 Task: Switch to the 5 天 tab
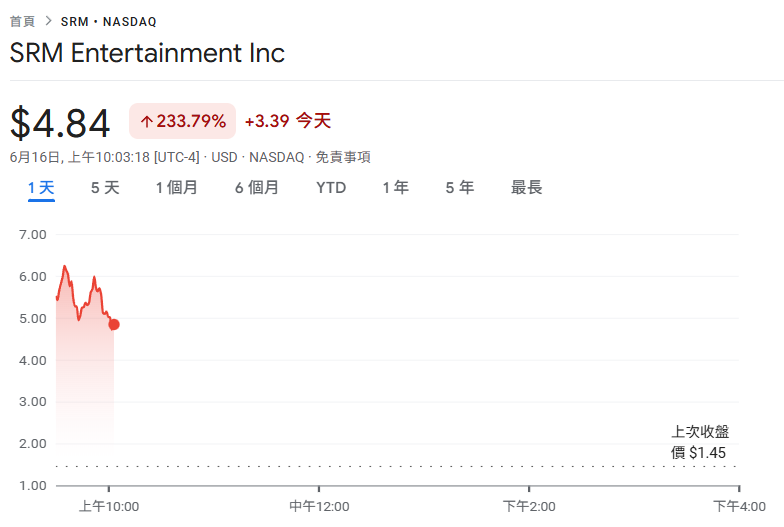pos(105,188)
